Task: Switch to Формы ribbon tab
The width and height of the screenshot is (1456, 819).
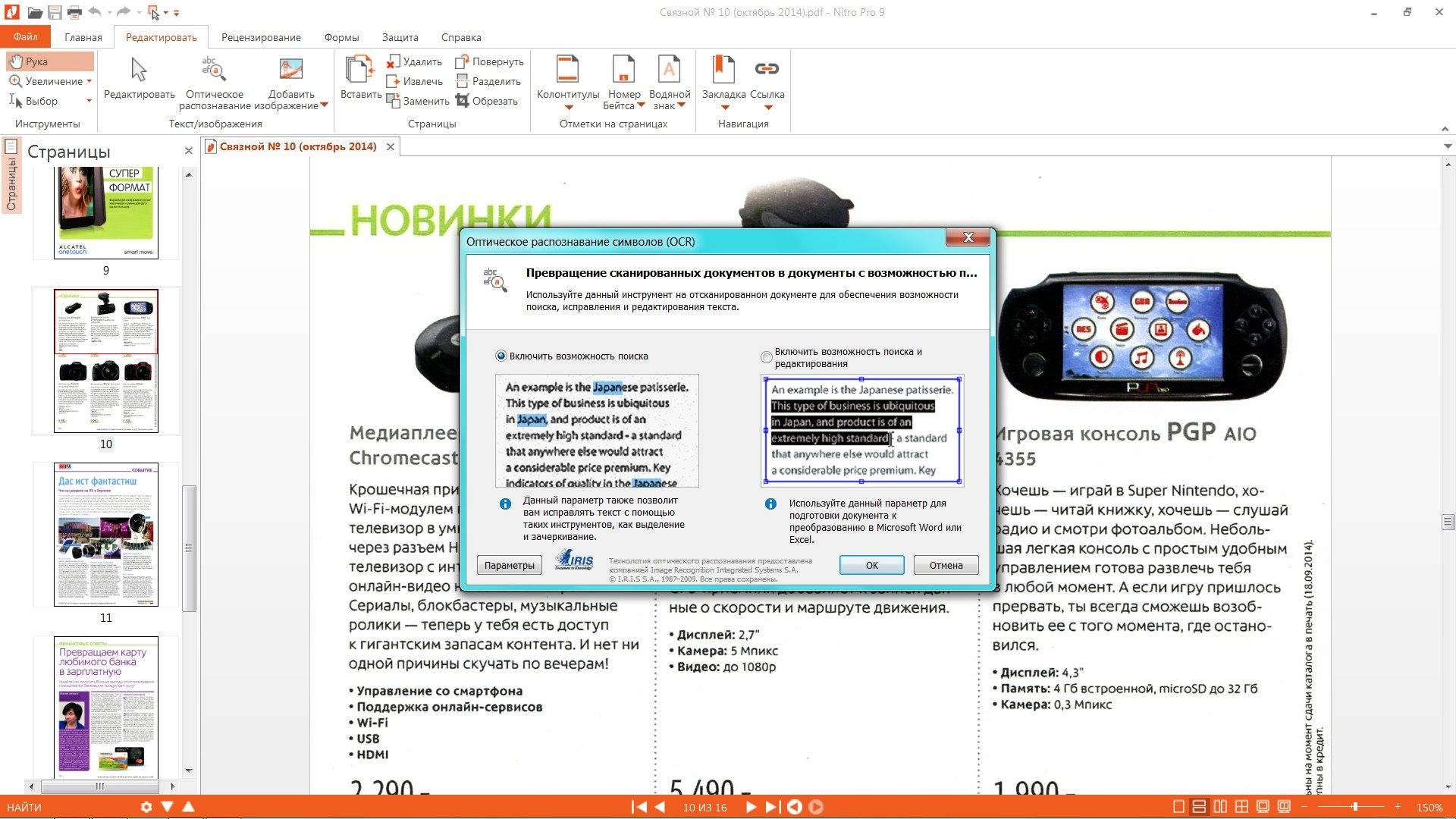Action: [341, 37]
